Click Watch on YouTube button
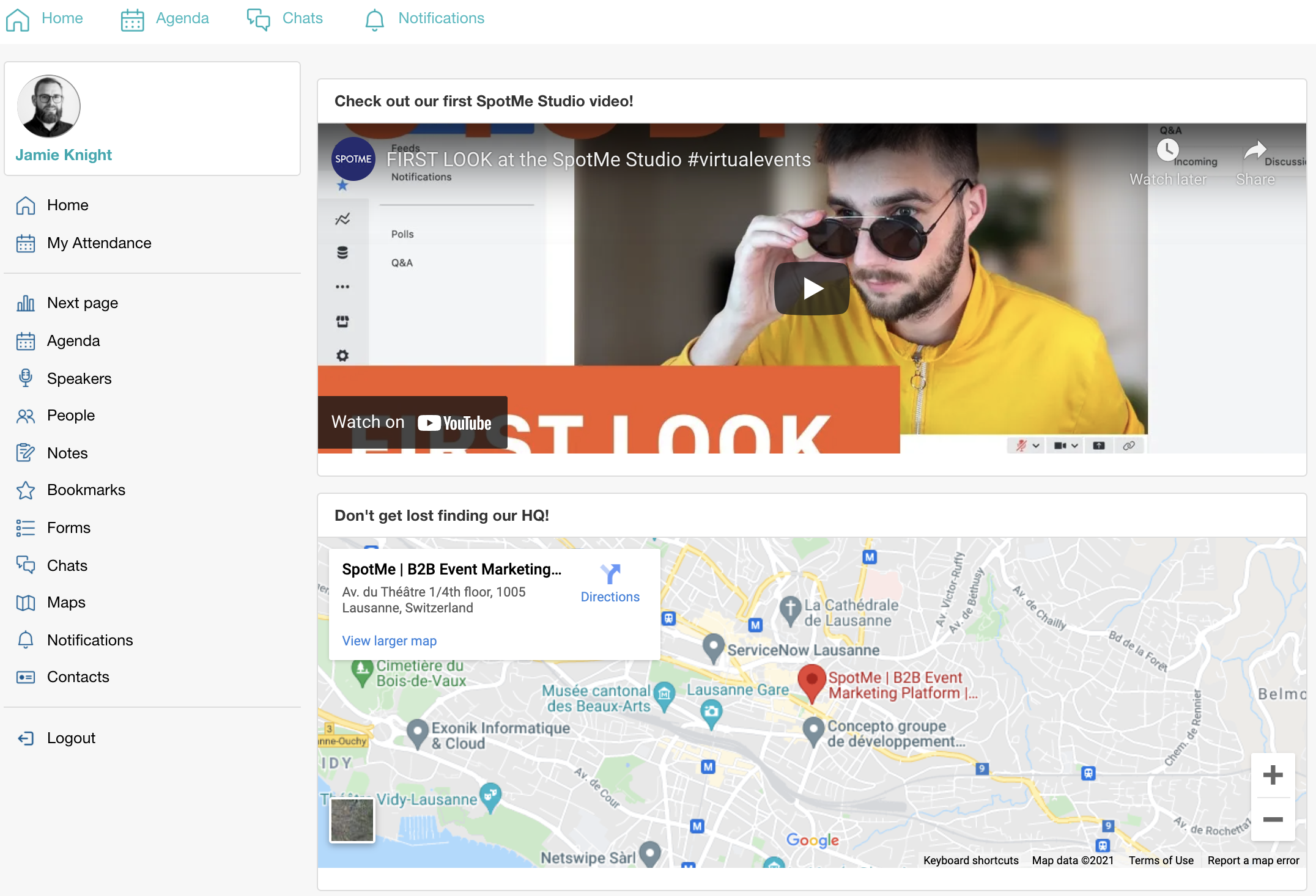This screenshot has width=1316, height=896. coord(412,422)
